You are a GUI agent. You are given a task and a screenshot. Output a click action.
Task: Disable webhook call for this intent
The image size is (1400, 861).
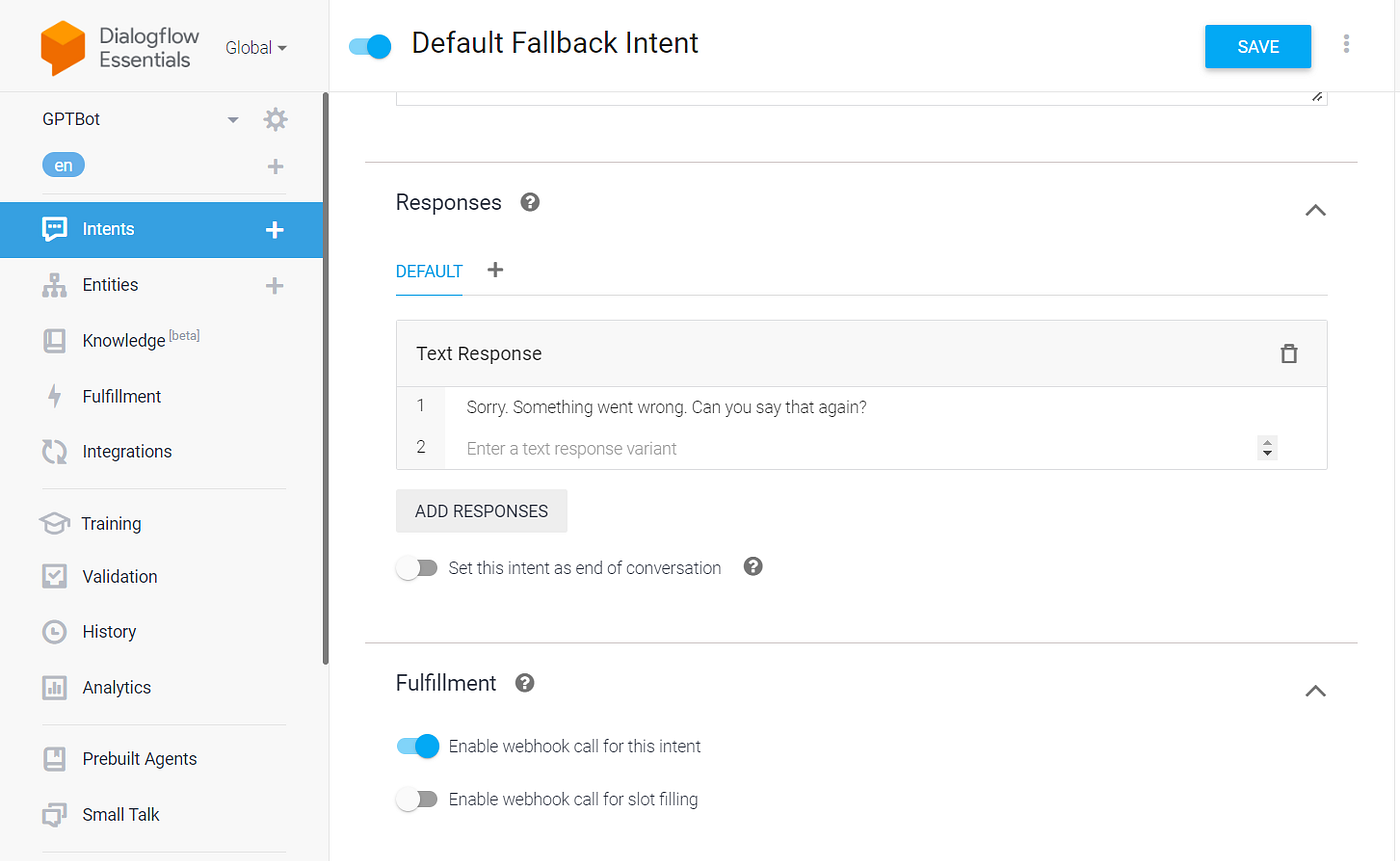pyautogui.click(x=418, y=746)
